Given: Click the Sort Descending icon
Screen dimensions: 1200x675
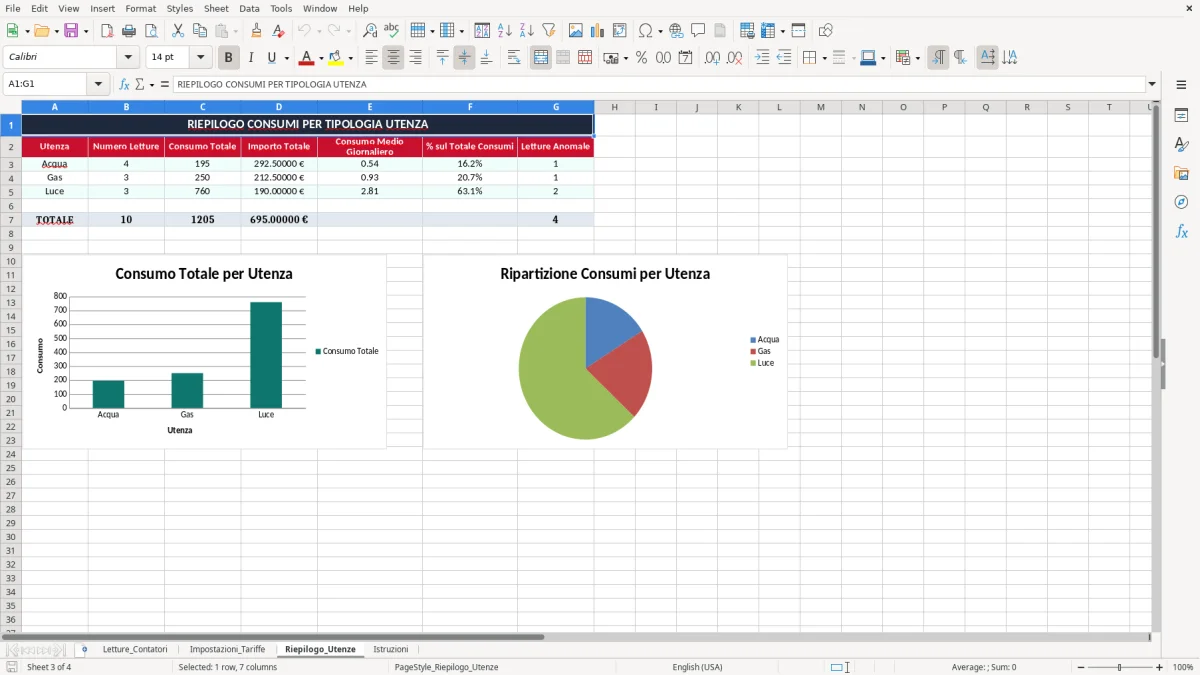Looking at the screenshot, I should tap(527, 31).
